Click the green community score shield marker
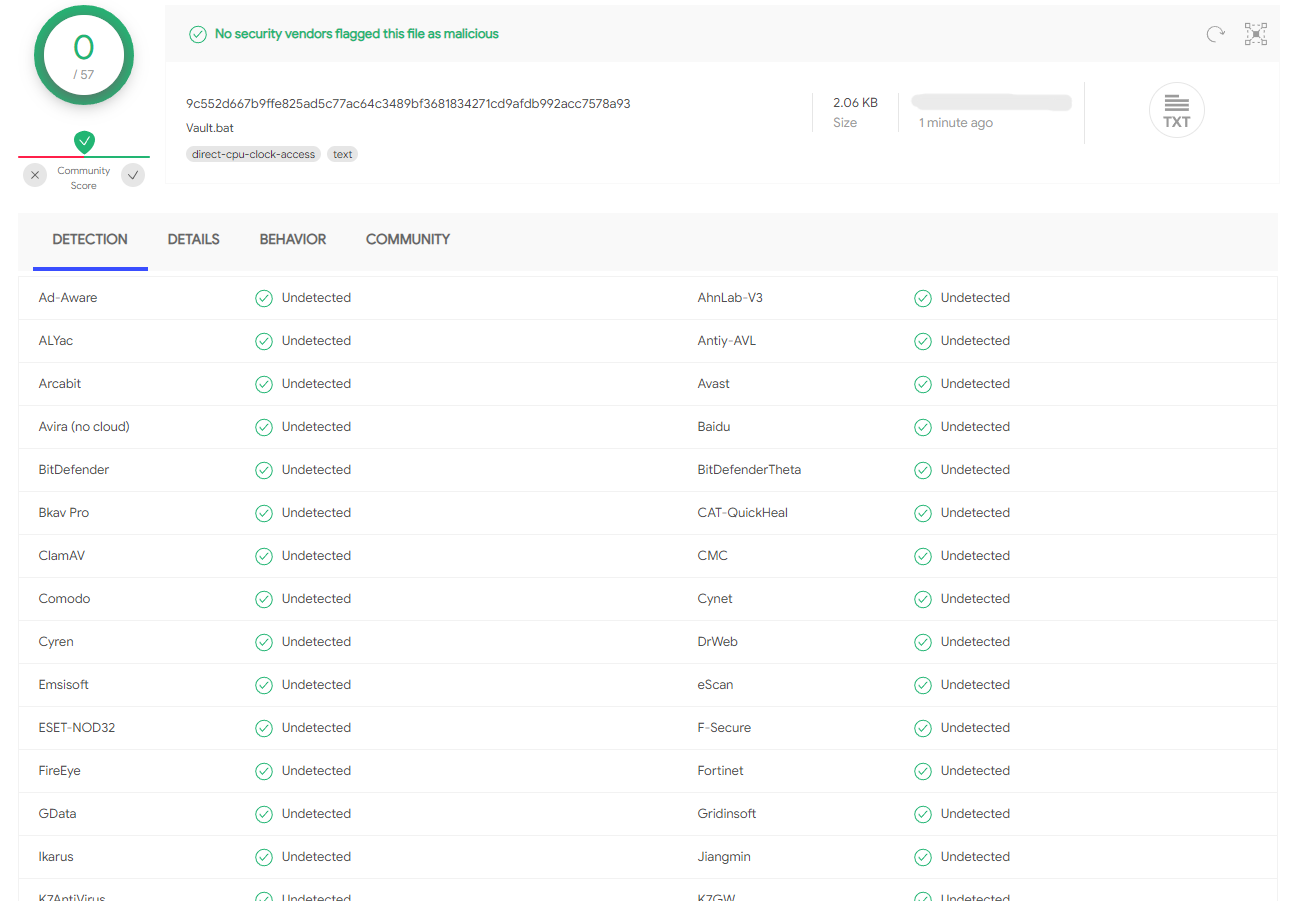 click(x=85, y=141)
